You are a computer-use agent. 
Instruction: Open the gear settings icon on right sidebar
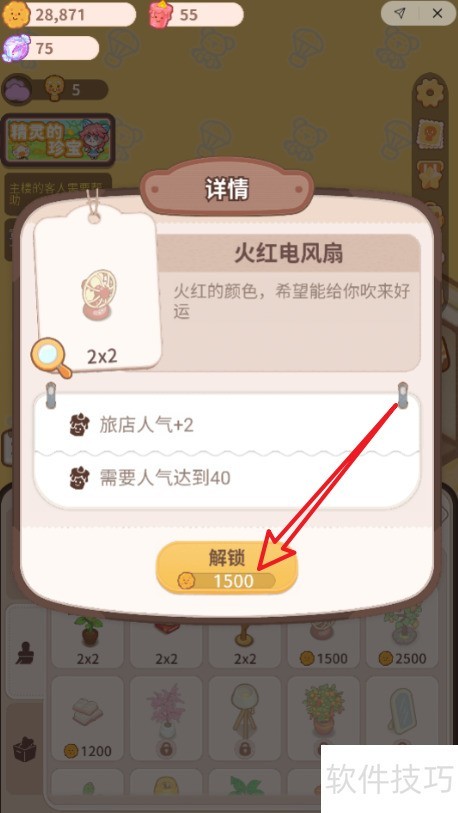(x=429, y=94)
